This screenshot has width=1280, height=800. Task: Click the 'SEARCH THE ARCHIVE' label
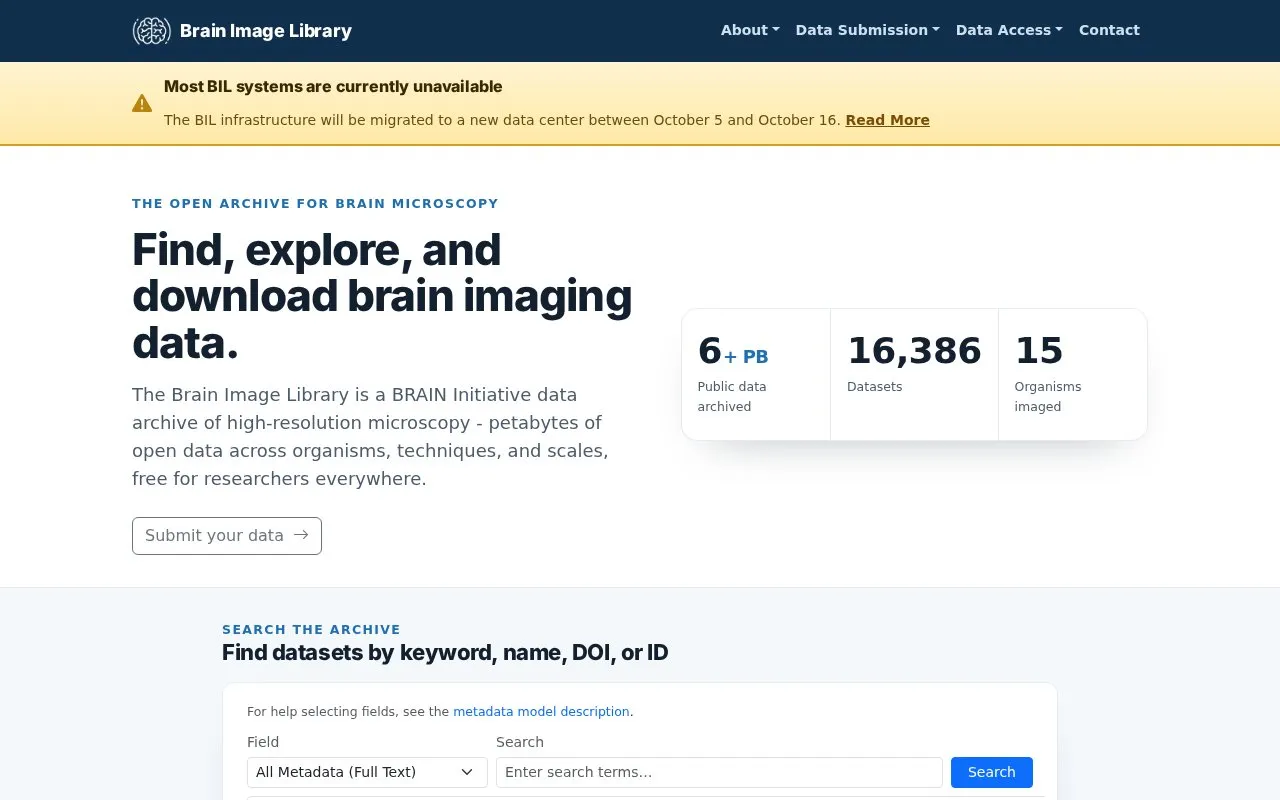click(x=311, y=630)
